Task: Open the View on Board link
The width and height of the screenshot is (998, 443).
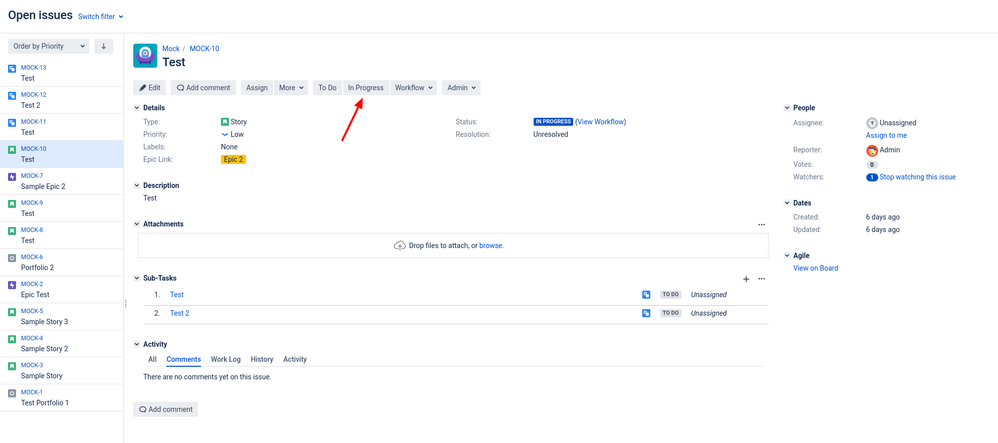Action: pyautogui.click(x=815, y=268)
